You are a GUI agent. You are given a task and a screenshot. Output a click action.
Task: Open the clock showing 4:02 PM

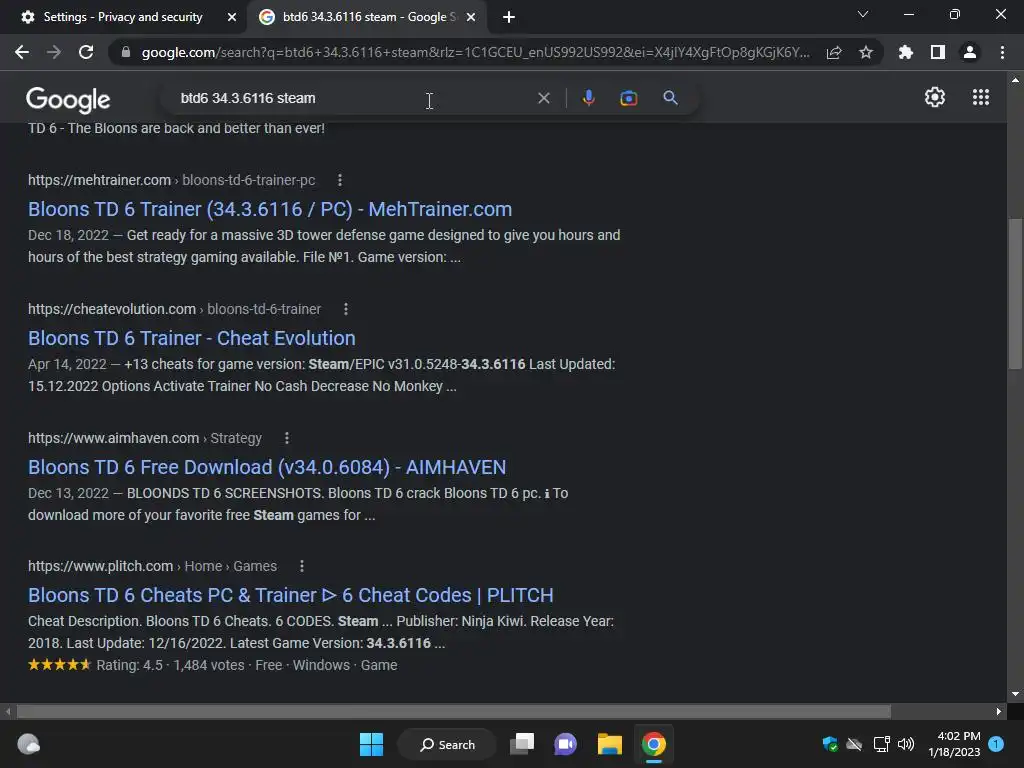[x=954, y=744]
